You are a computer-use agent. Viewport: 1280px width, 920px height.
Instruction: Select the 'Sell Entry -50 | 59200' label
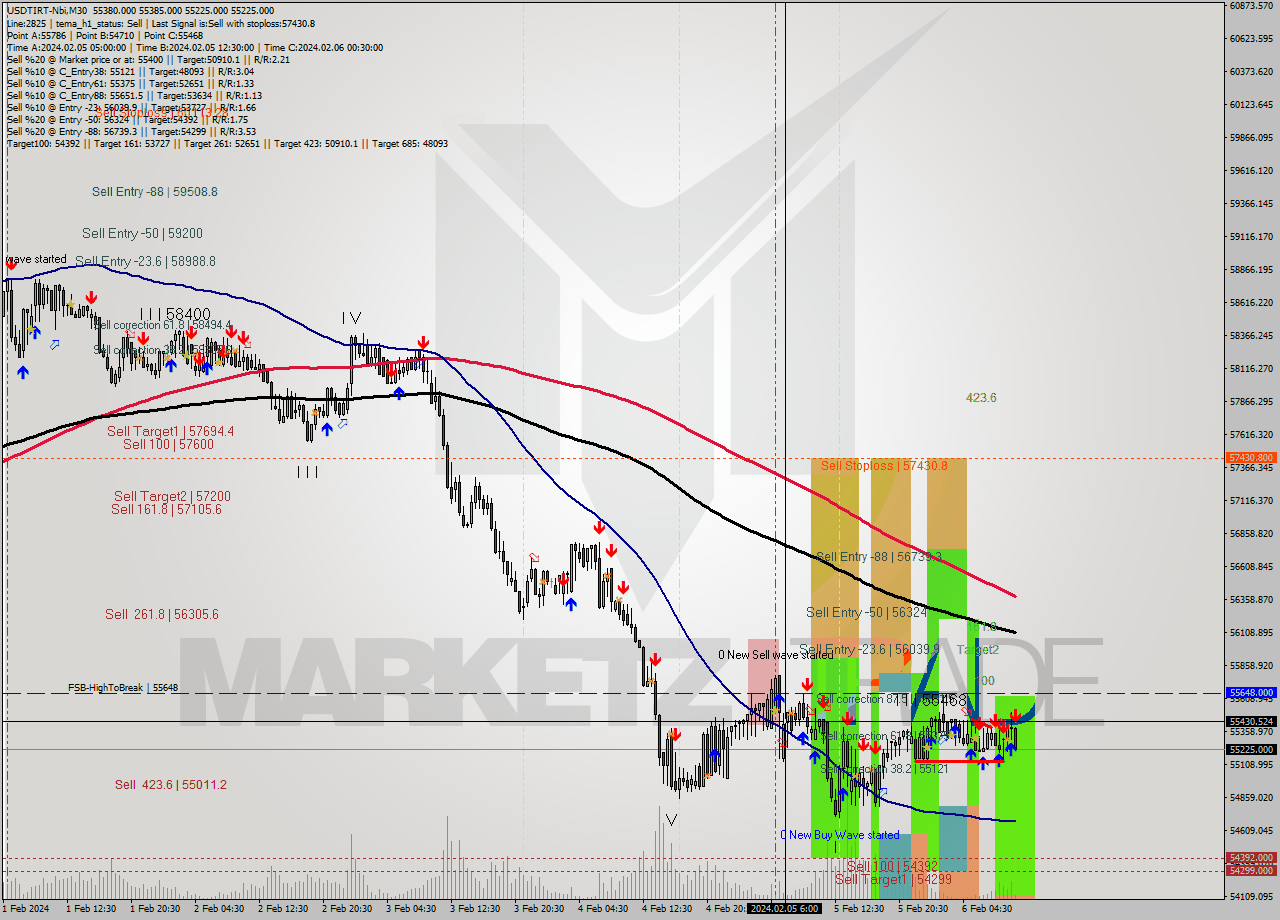coord(142,233)
